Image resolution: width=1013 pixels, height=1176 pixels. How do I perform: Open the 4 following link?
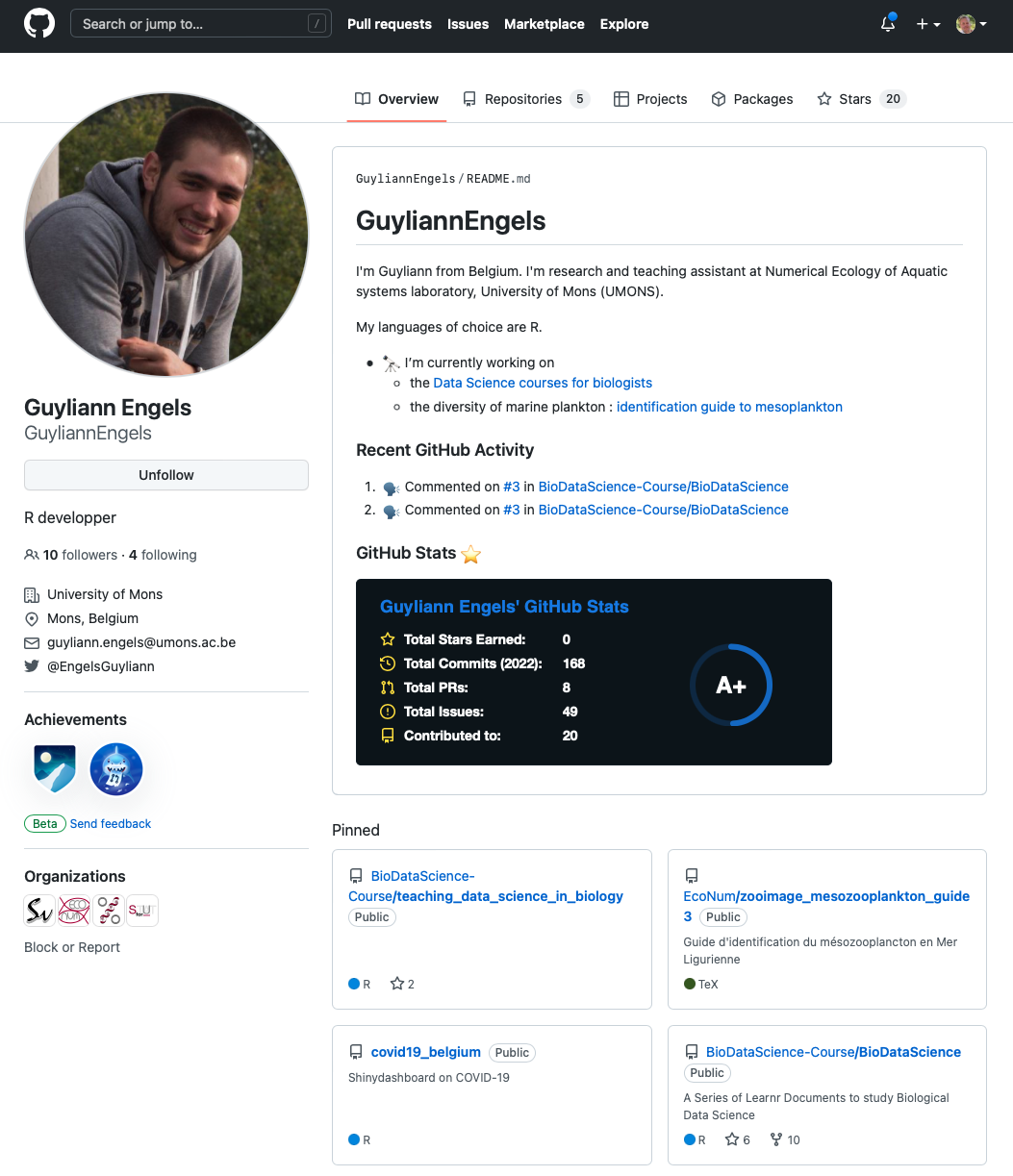tap(163, 555)
